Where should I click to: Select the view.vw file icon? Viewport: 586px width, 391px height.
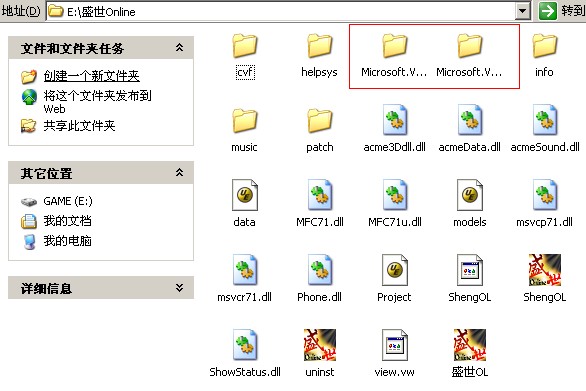click(395, 344)
